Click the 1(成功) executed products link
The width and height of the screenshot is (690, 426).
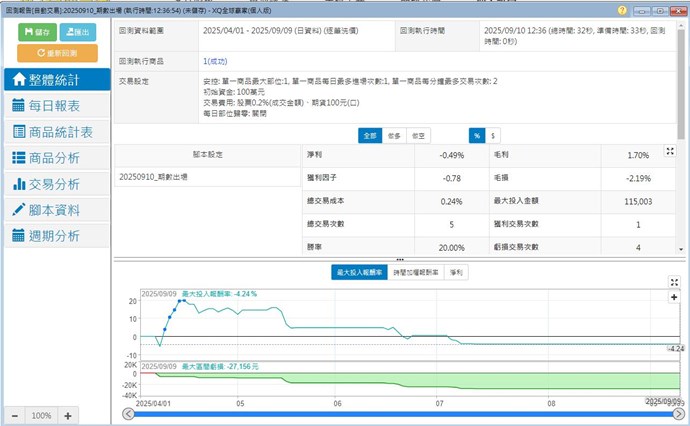coord(216,61)
